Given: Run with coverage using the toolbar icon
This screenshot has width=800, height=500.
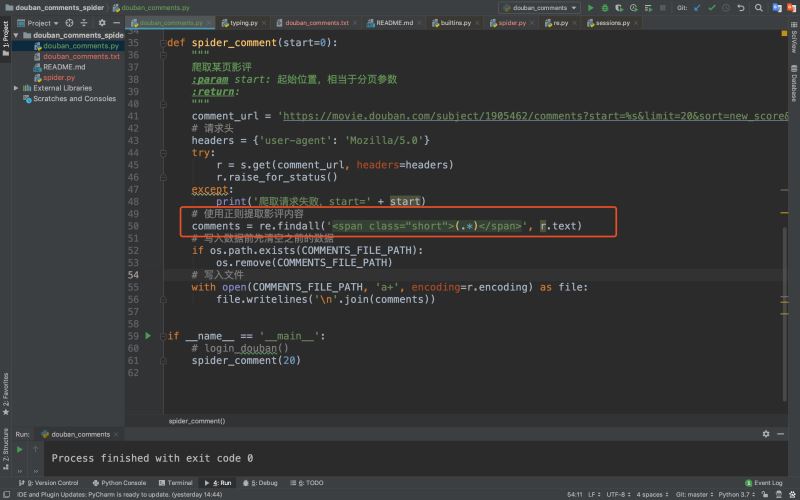Looking at the screenshot, I should pos(619,8).
